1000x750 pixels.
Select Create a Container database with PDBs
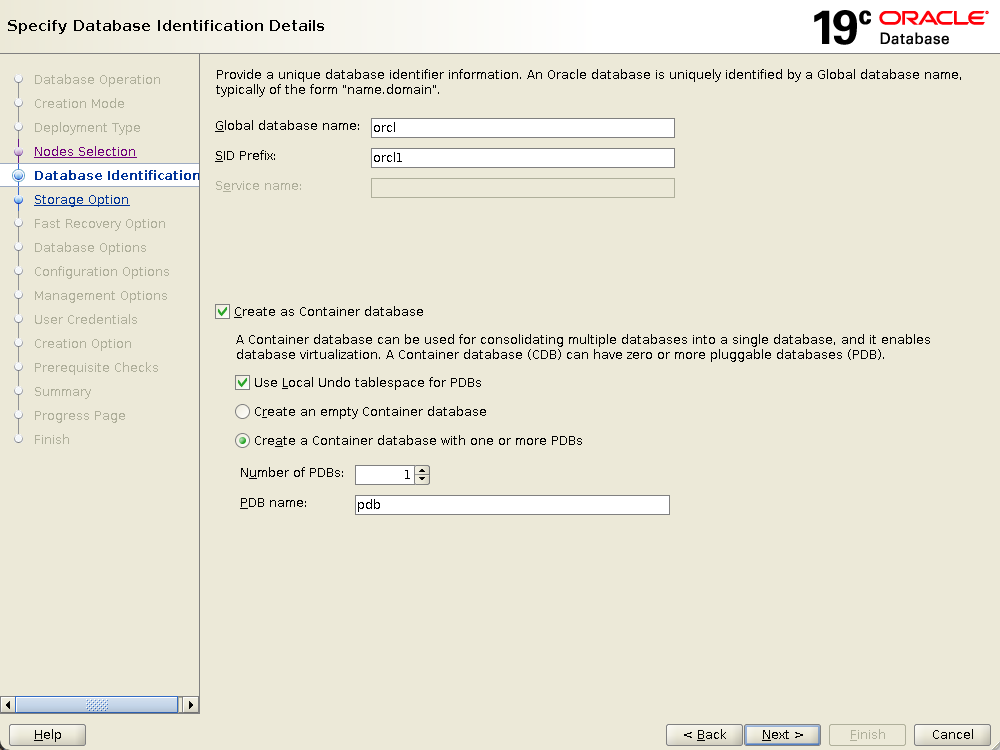[243, 441]
